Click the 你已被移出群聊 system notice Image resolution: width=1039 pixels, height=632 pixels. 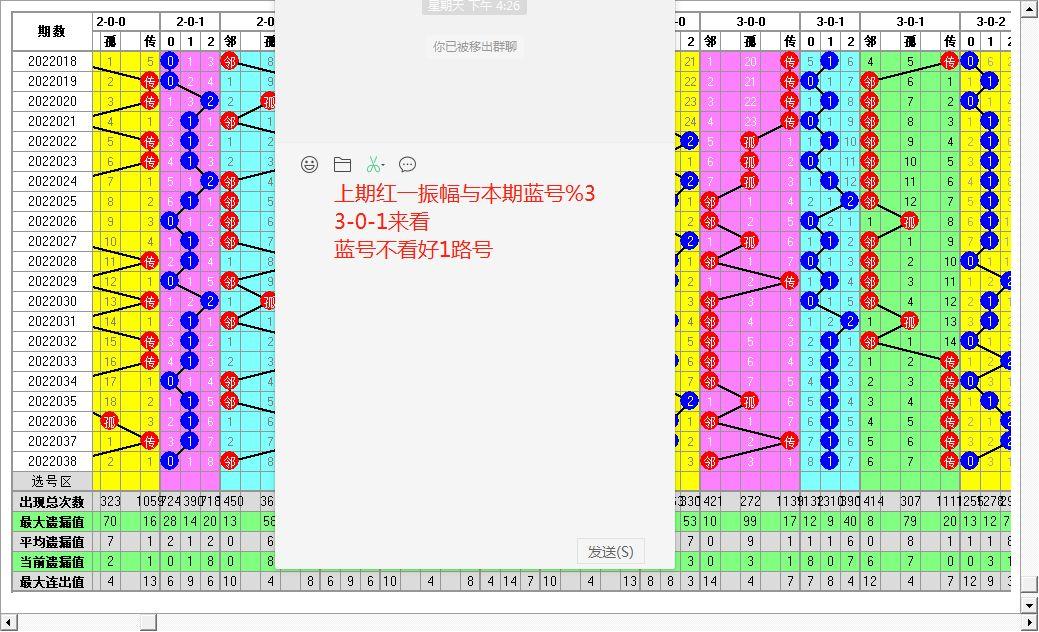point(475,46)
